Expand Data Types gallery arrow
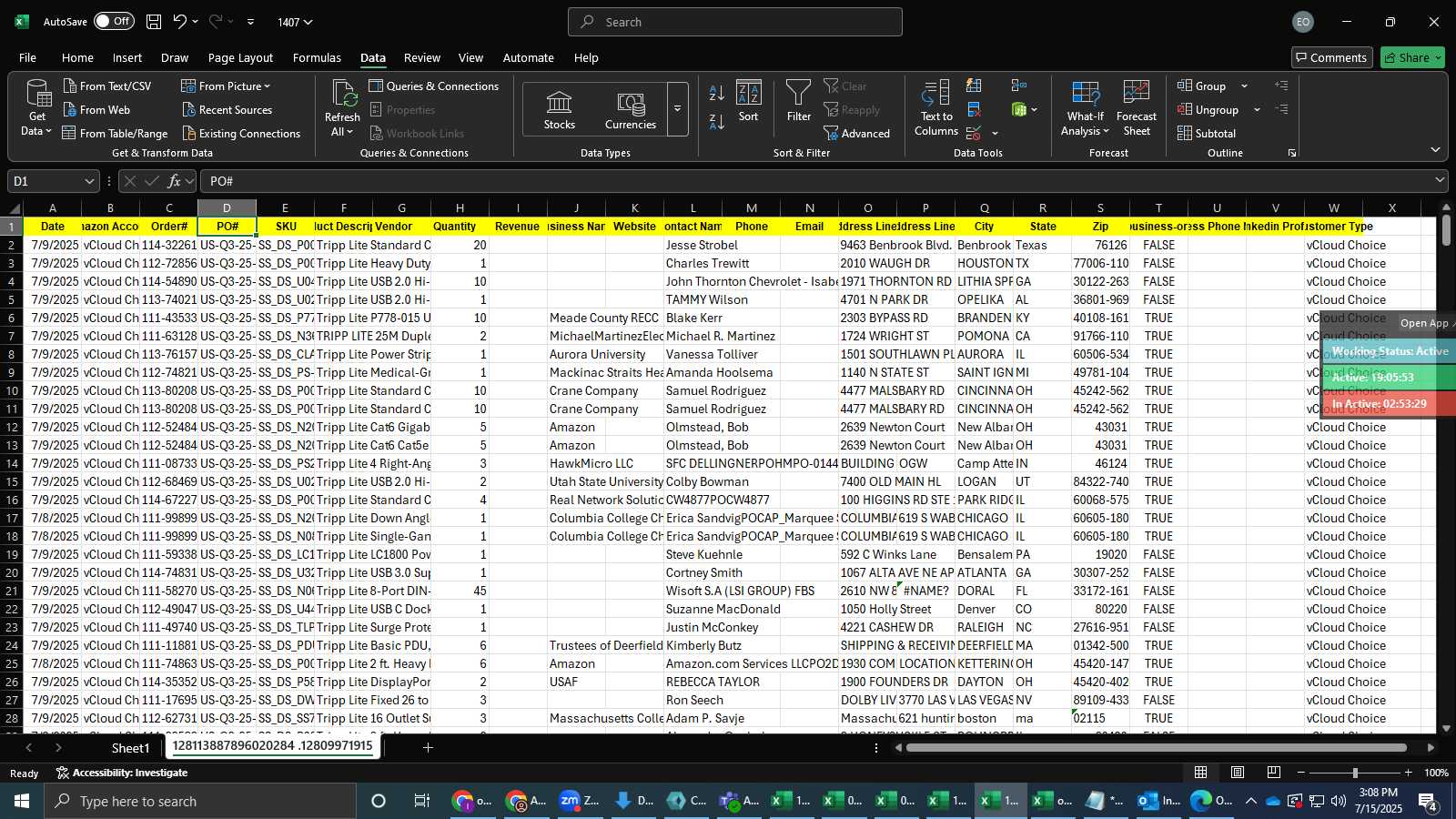Screen dimensions: 1456x819 [x=677, y=109]
